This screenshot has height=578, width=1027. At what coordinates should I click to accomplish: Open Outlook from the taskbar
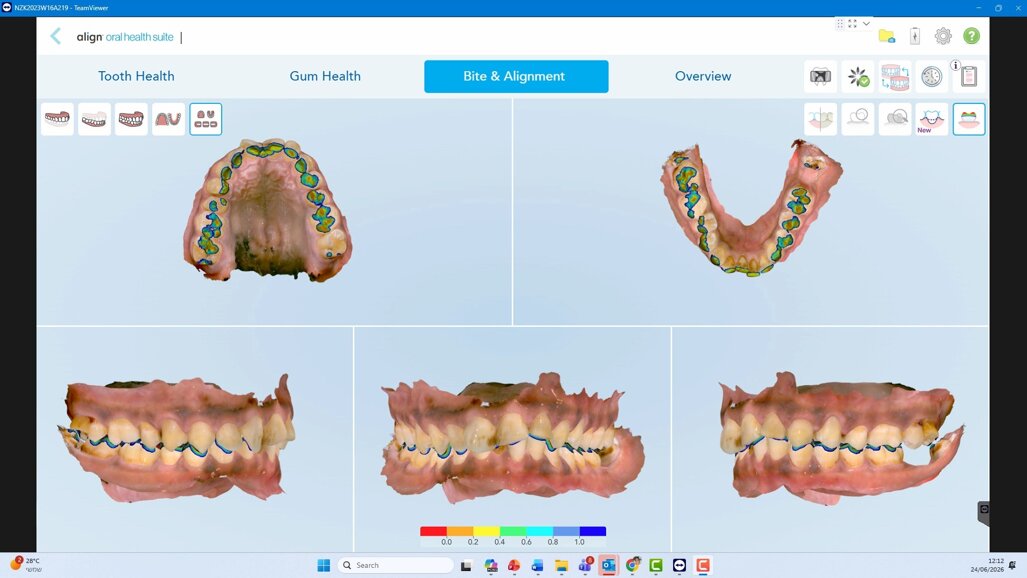coord(608,565)
